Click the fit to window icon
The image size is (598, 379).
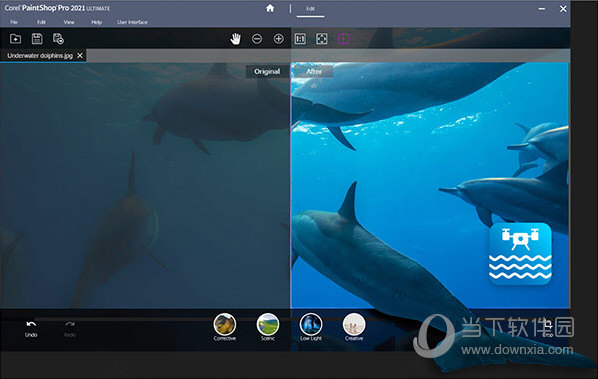[322, 39]
